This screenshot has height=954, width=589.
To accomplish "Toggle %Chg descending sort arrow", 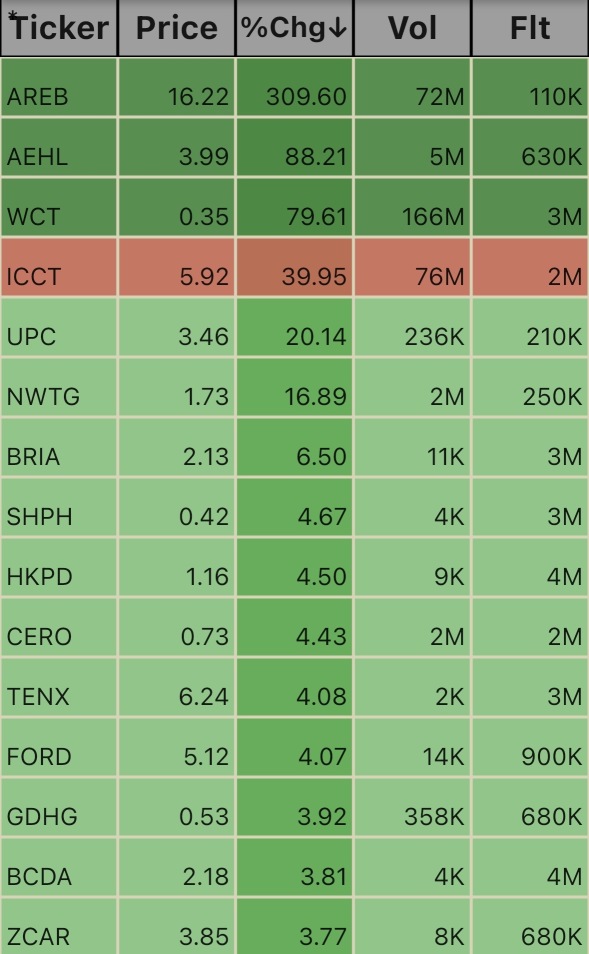I will click(339, 28).
